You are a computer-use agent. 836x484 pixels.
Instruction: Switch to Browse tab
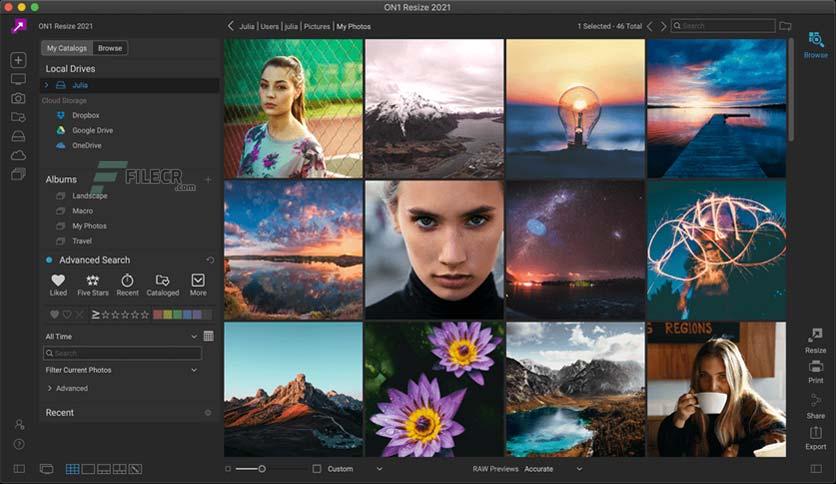point(110,48)
